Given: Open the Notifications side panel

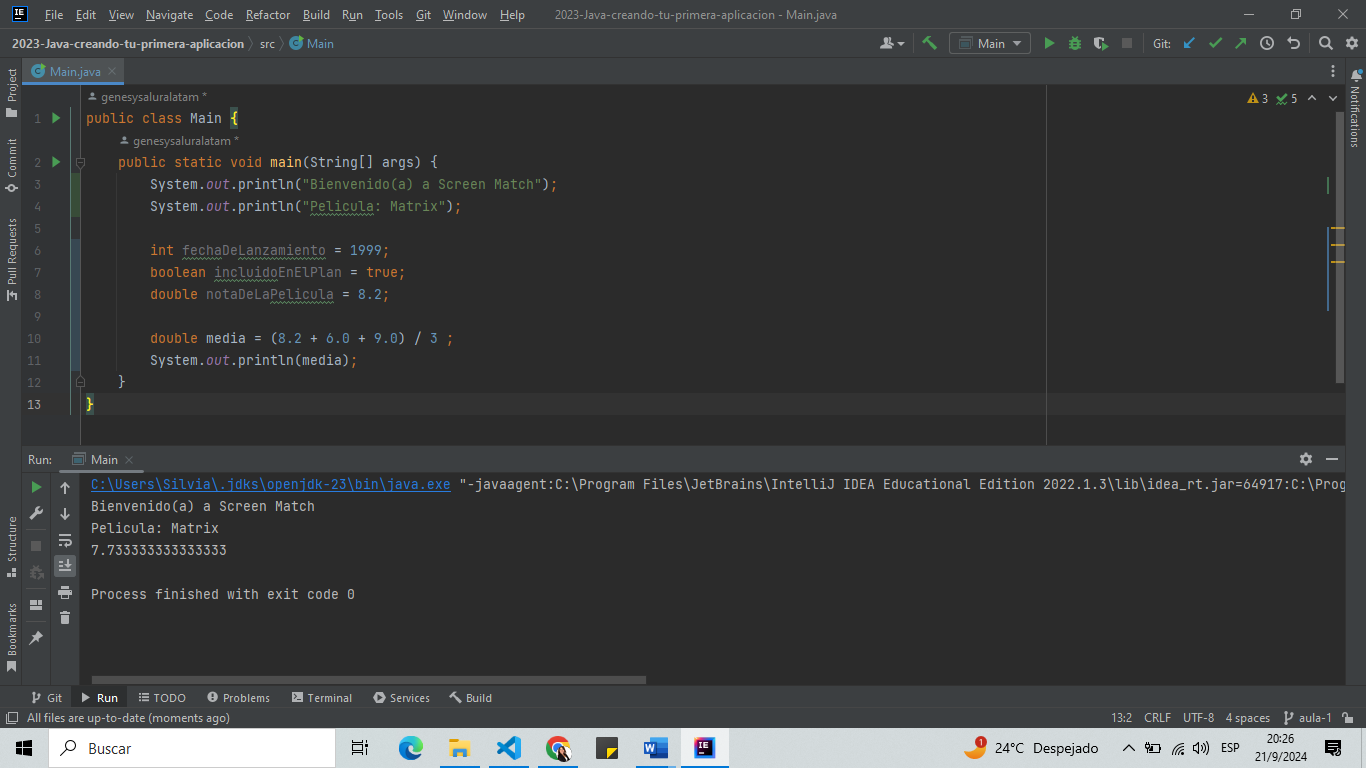Looking at the screenshot, I should point(1355,108).
